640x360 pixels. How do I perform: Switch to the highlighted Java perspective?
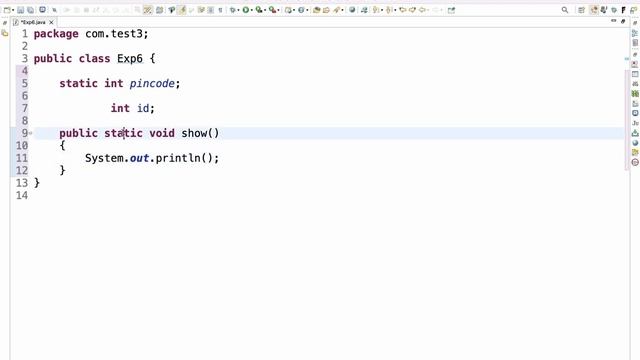pos(594,10)
